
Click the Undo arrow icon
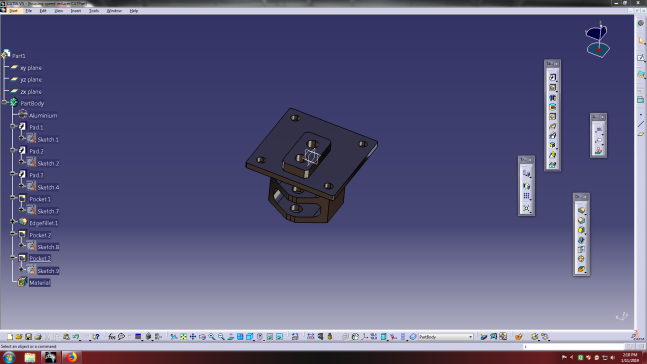pos(76,337)
